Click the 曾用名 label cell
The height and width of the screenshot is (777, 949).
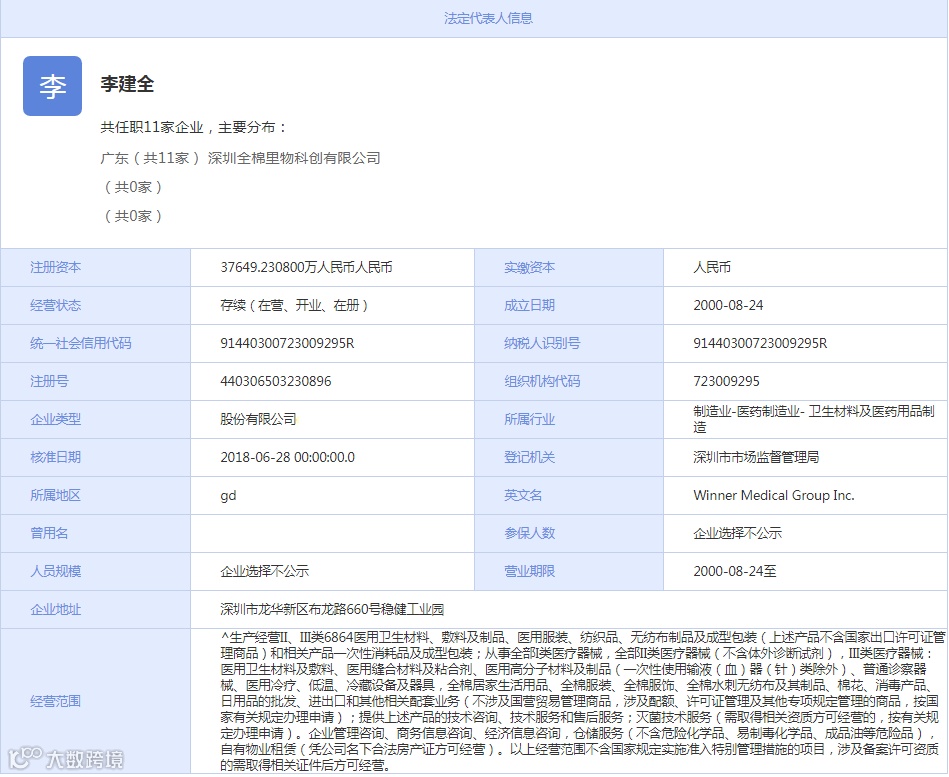[96, 533]
